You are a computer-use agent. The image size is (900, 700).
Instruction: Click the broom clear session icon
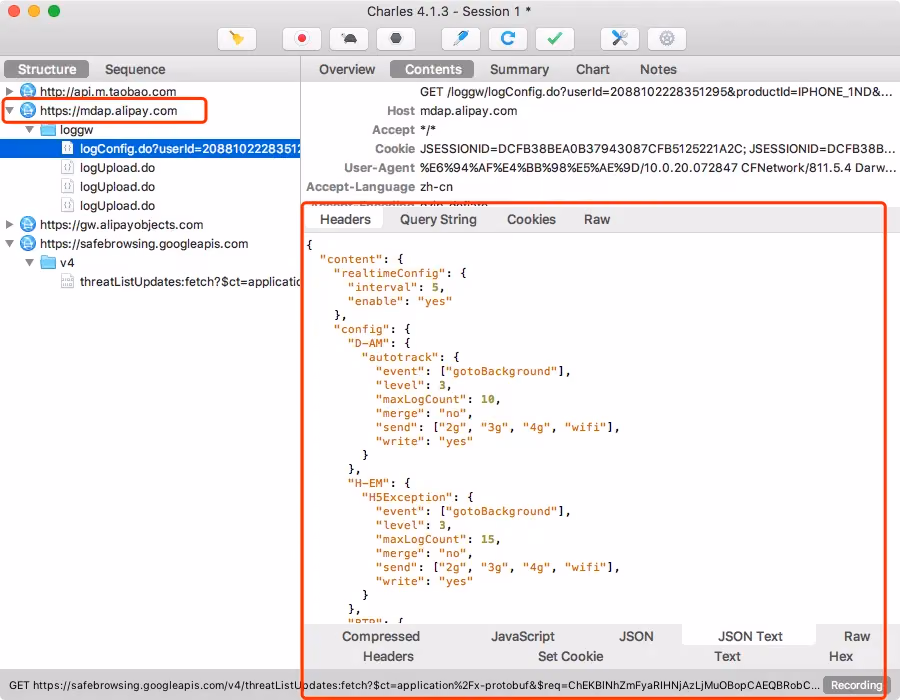pyautogui.click(x=237, y=39)
